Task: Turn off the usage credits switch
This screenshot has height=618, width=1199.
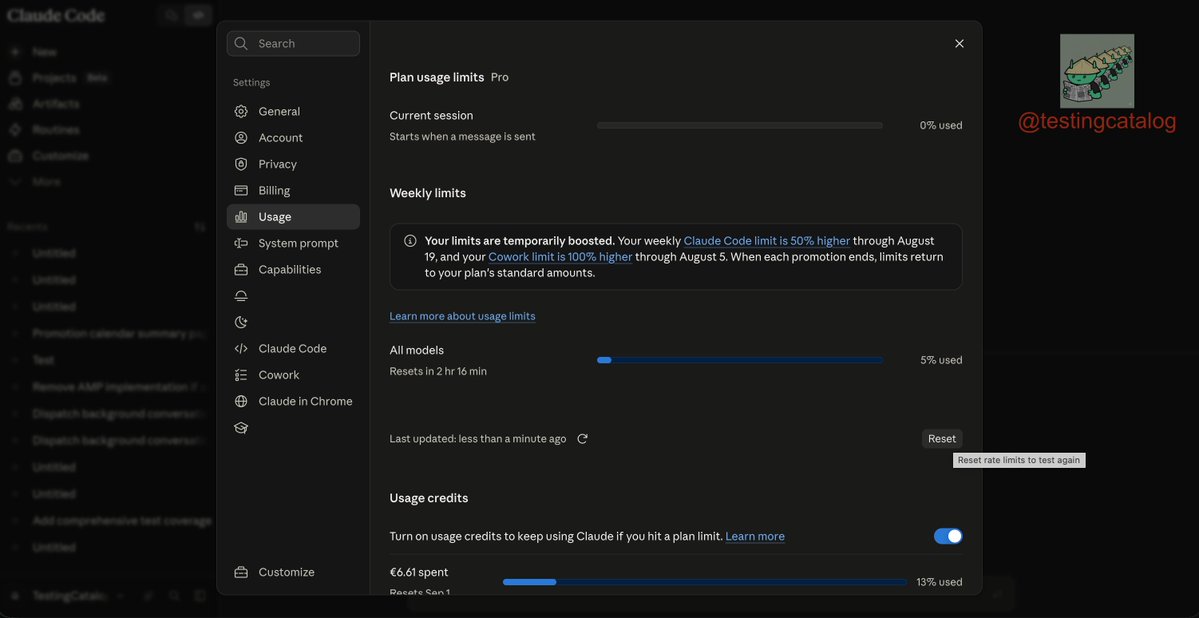Action: click(x=948, y=536)
